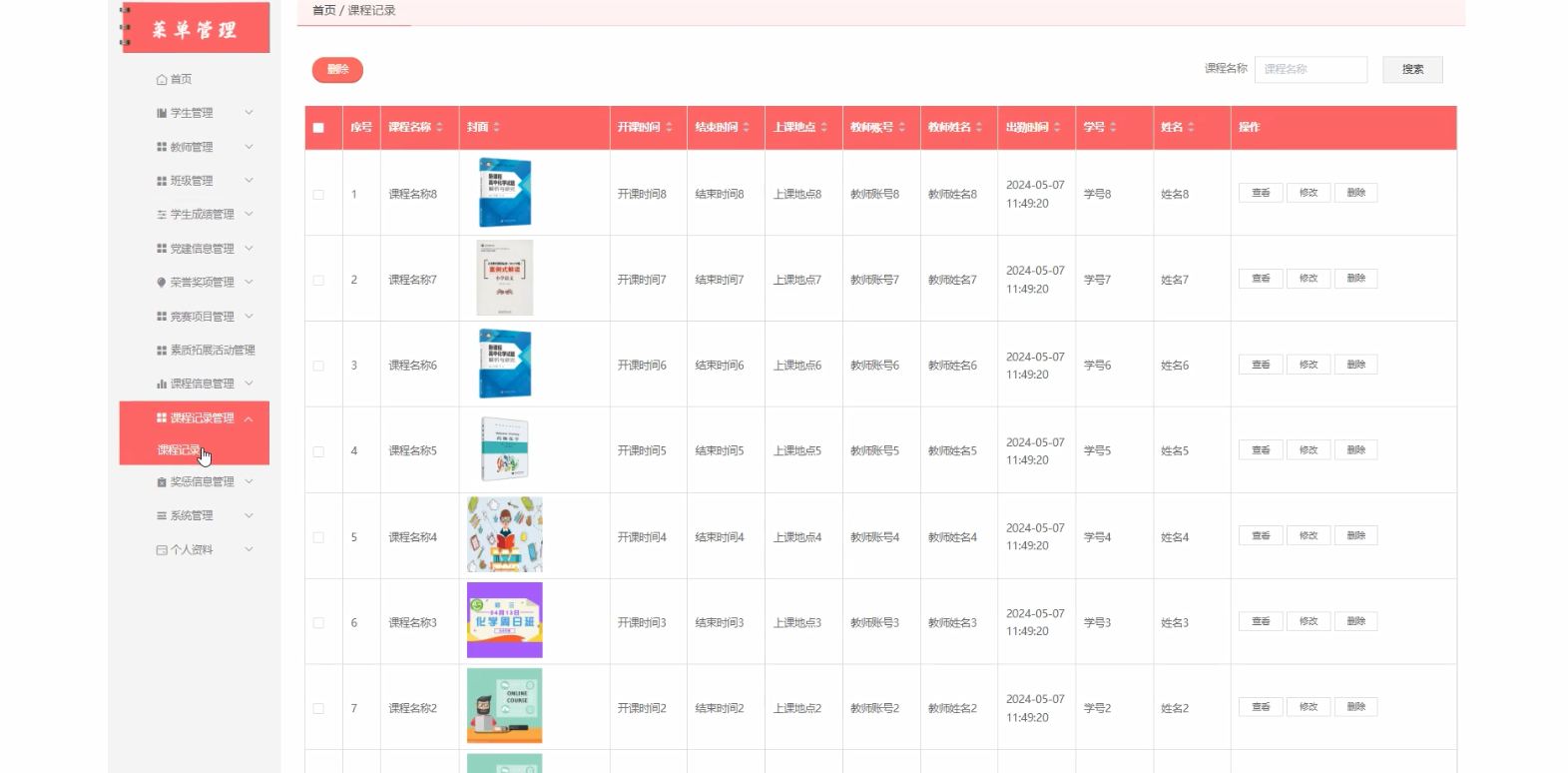Expand the 教师管理 submenu chevron
The height and width of the screenshot is (773, 1568).
click(x=249, y=147)
